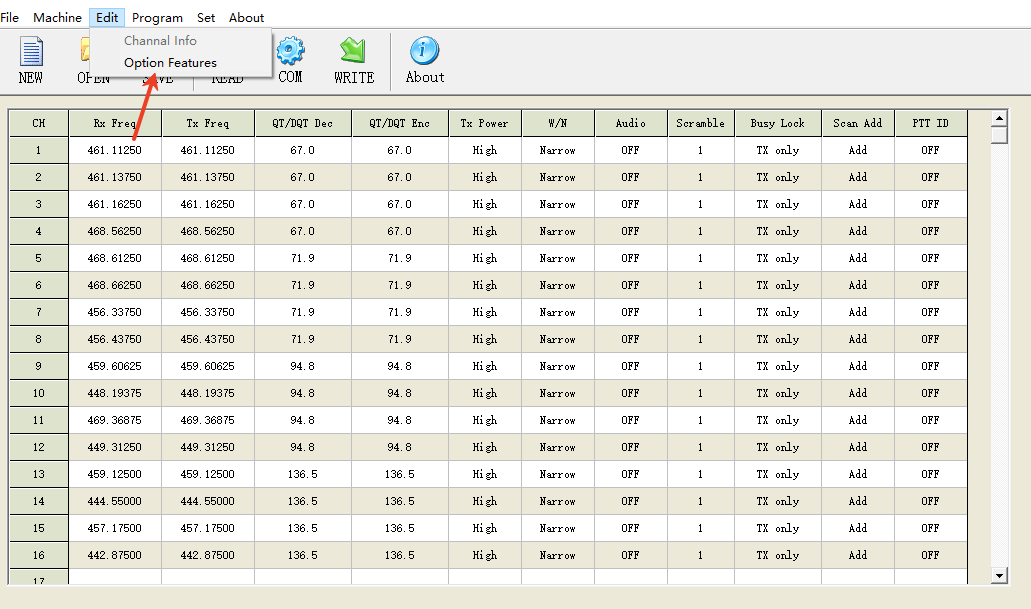Click the About menu in menu bar
Viewport: 1031px width, 609px height.
point(246,17)
